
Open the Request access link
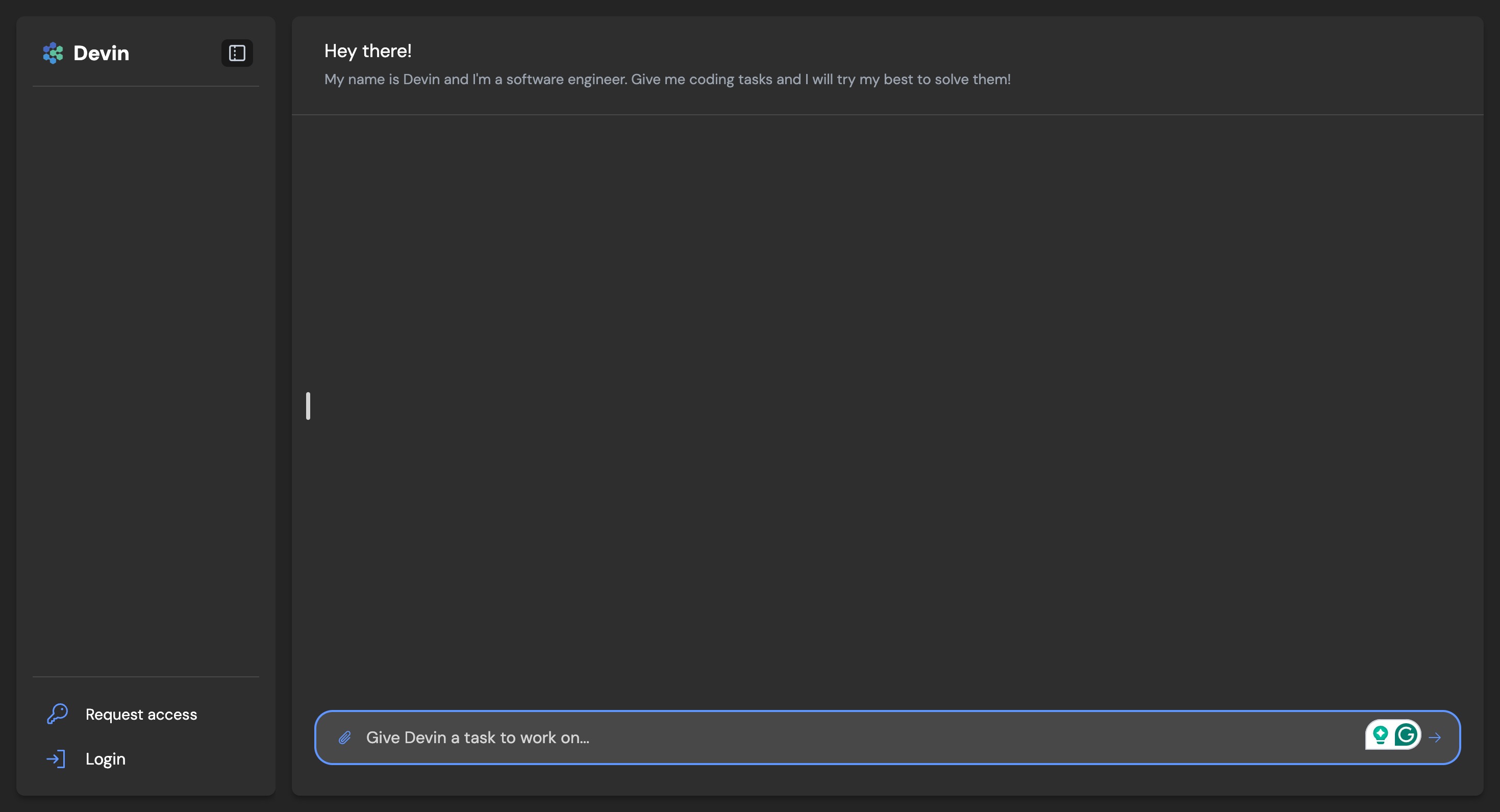pos(141,714)
